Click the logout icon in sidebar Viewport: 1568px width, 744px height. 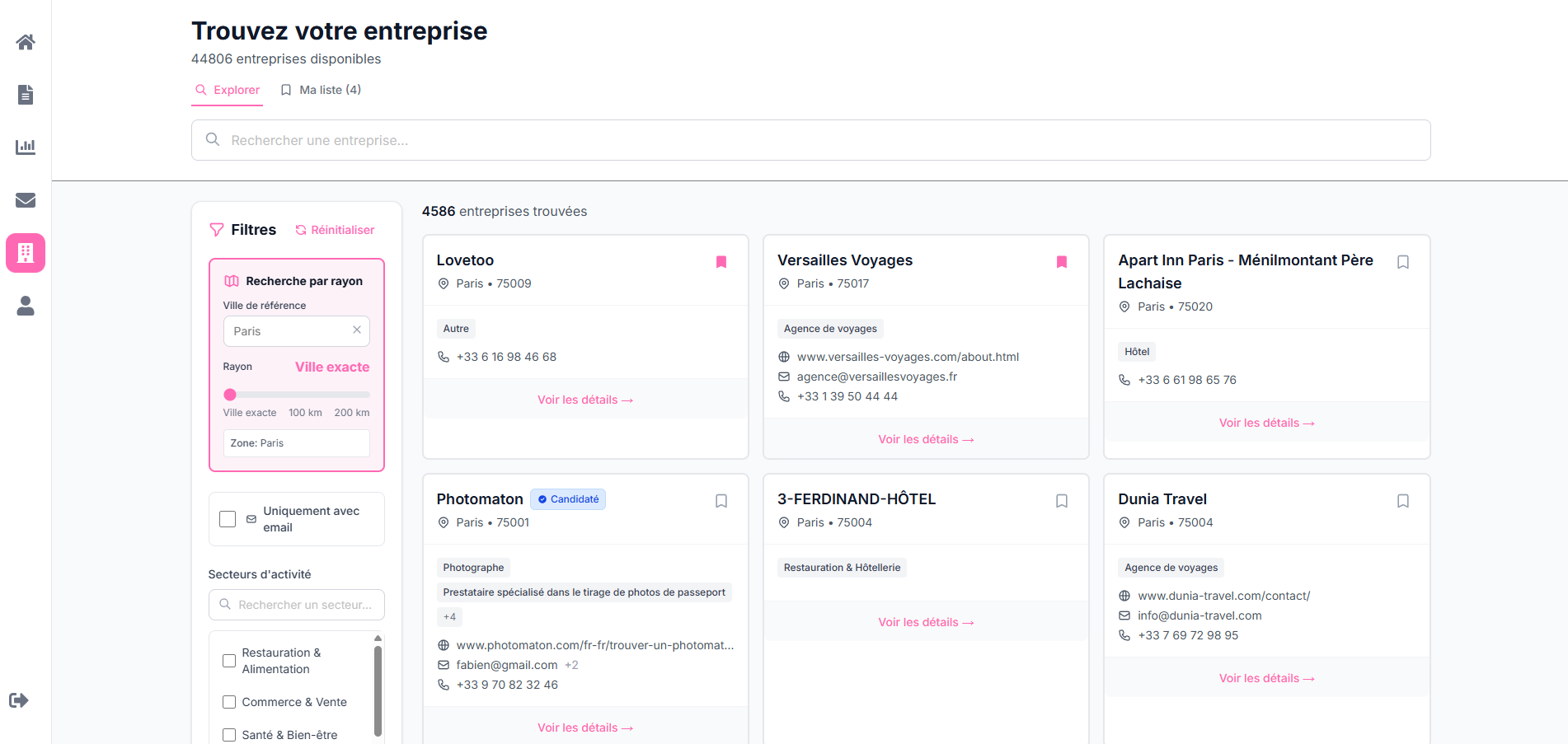pos(19,700)
